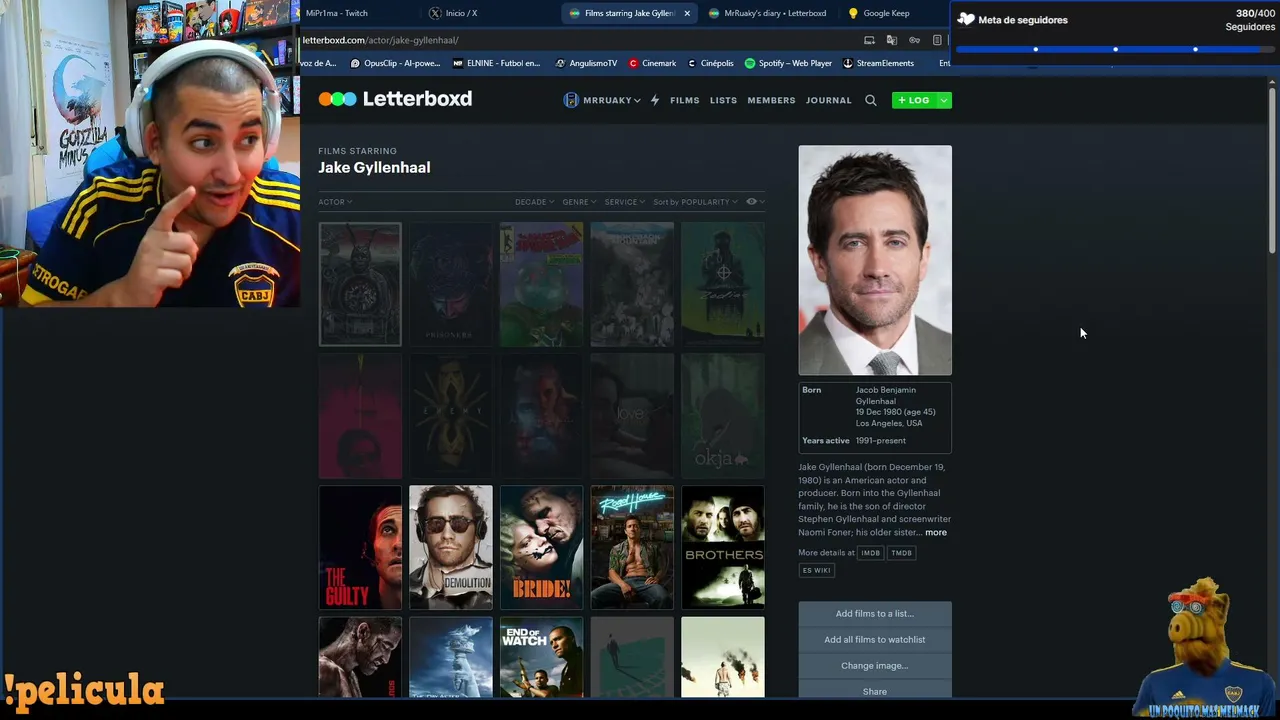The width and height of the screenshot is (1280, 720).
Task: Expand the biography with the more link
Action: pyautogui.click(x=935, y=532)
